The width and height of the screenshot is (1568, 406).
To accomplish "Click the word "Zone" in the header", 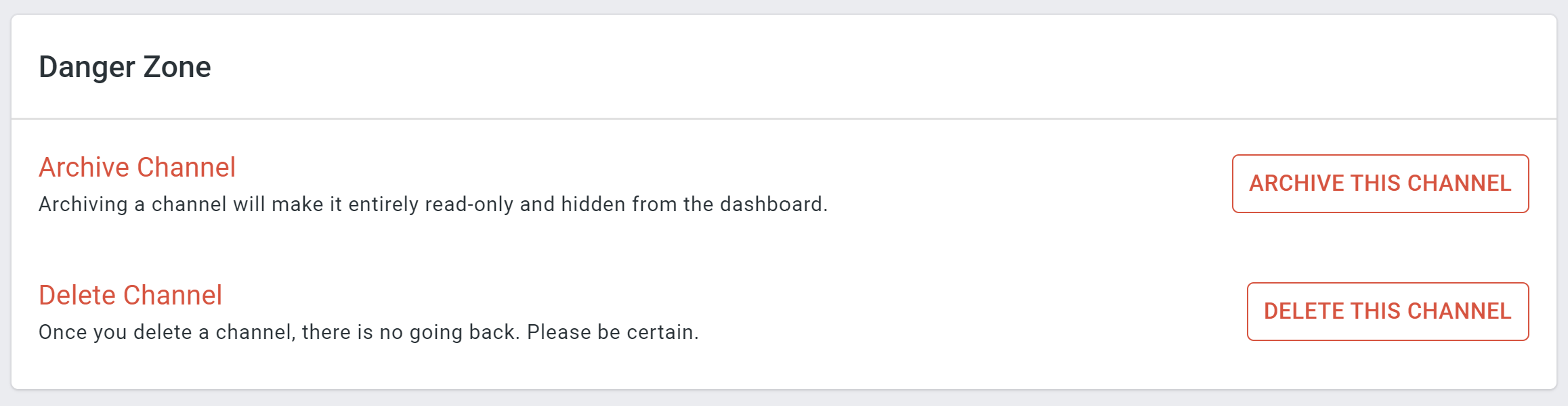I will click(177, 67).
